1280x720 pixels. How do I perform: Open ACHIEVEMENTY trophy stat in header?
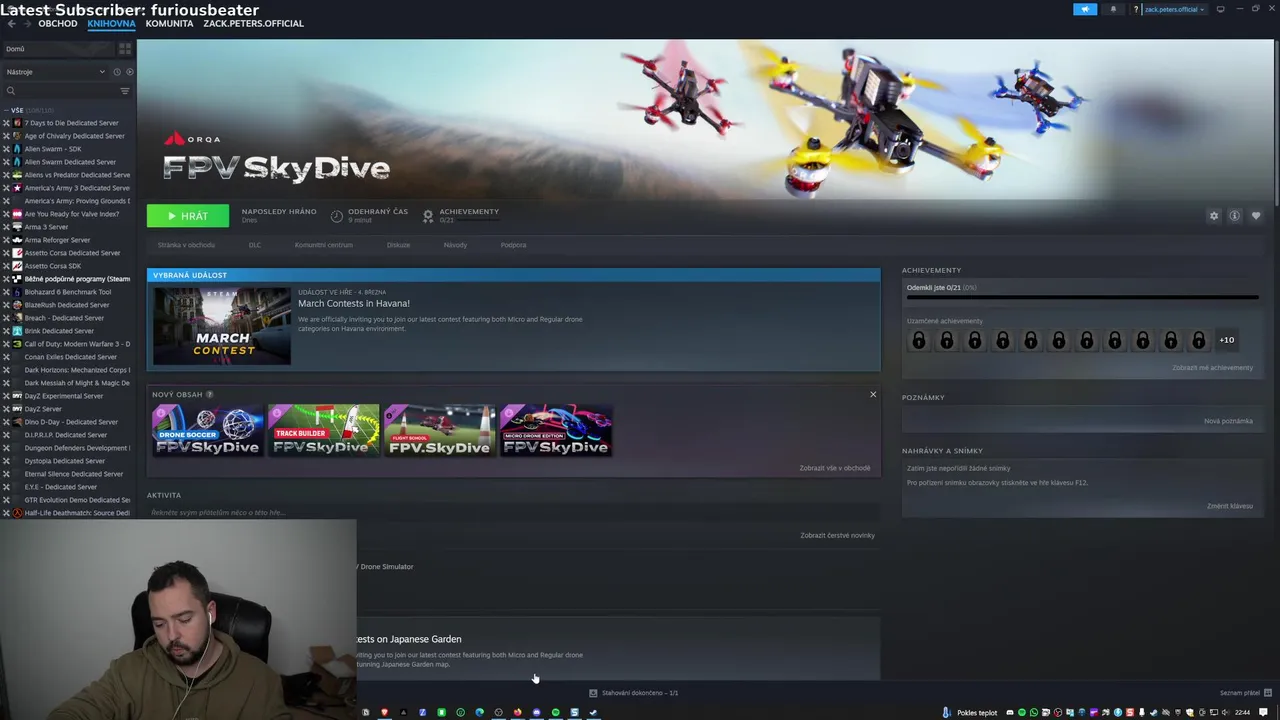(x=461, y=215)
